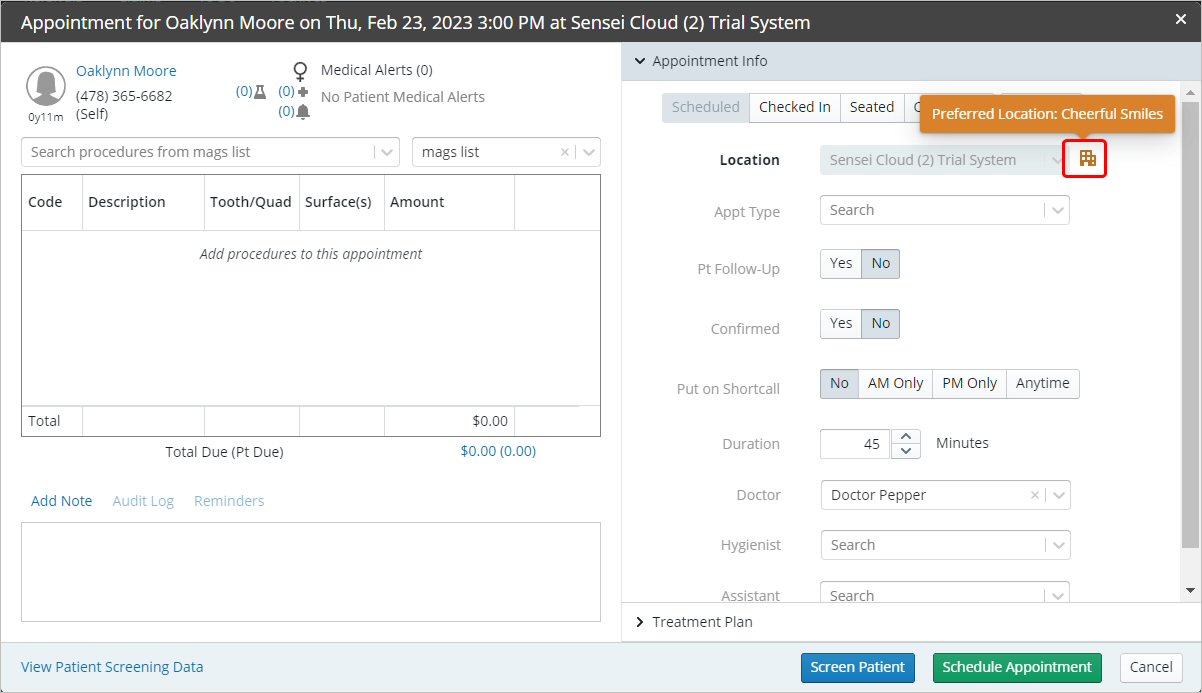The image size is (1202, 693).
Task: Click the Schedule Appointment button
Action: click(1016, 667)
